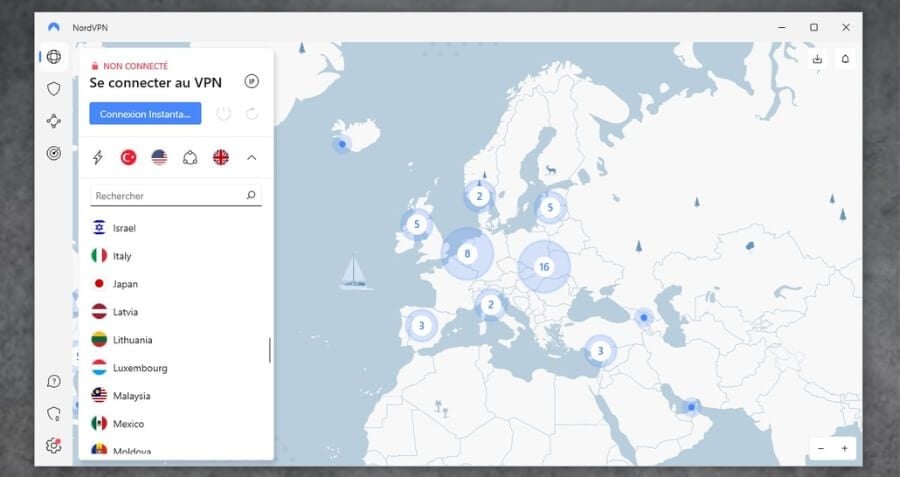The width and height of the screenshot is (900, 477).
Task: Click the search magnifier icon
Action: [x=251, y=195]
